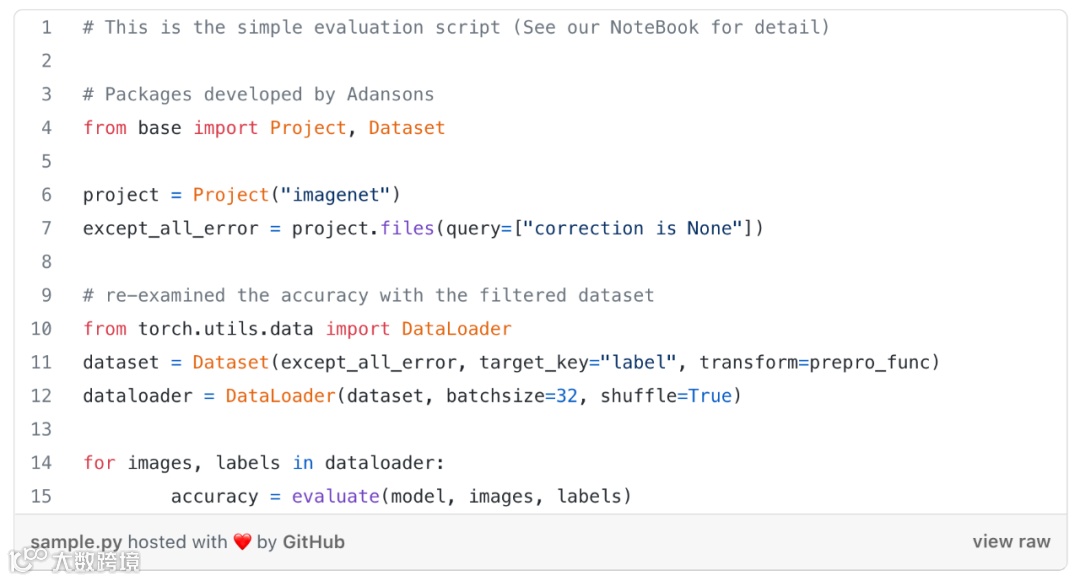Screen dimensions: 1080x581
Task: Click the 'evaluate' function call
Action: click(x=336, y=496)
